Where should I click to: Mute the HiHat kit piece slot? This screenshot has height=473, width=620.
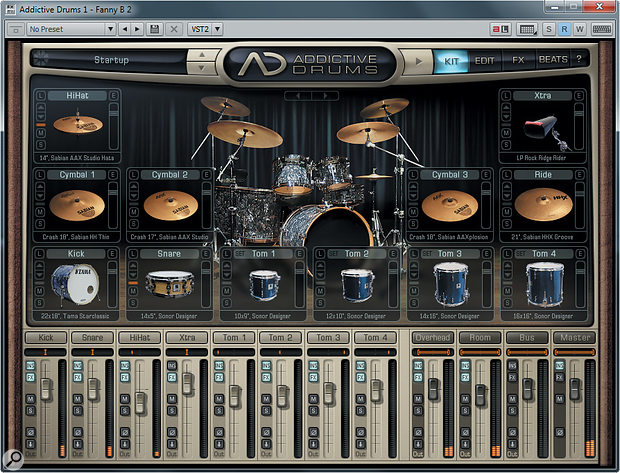tap(40, 133)
